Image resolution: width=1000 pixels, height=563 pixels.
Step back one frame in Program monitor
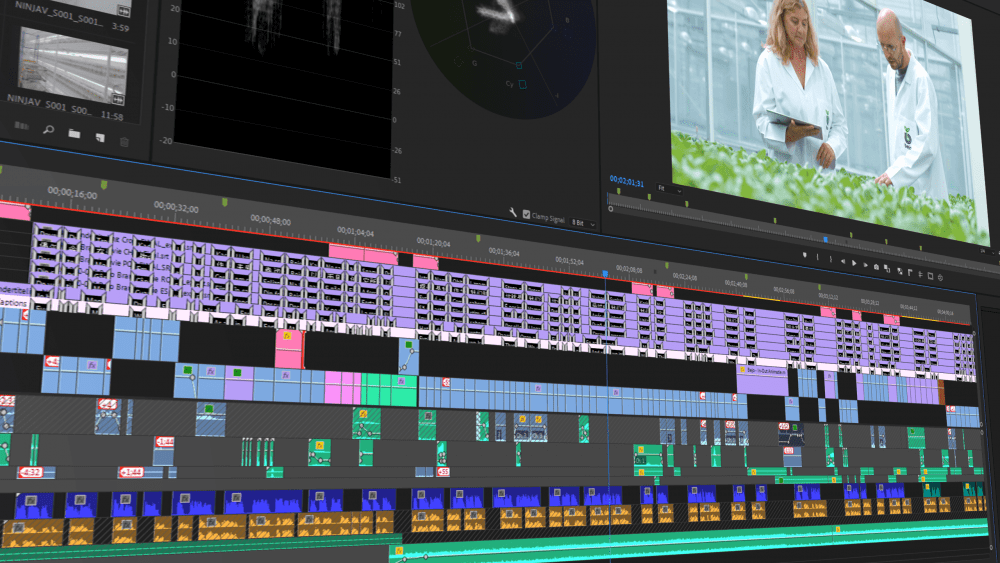[x=843, y=261]
